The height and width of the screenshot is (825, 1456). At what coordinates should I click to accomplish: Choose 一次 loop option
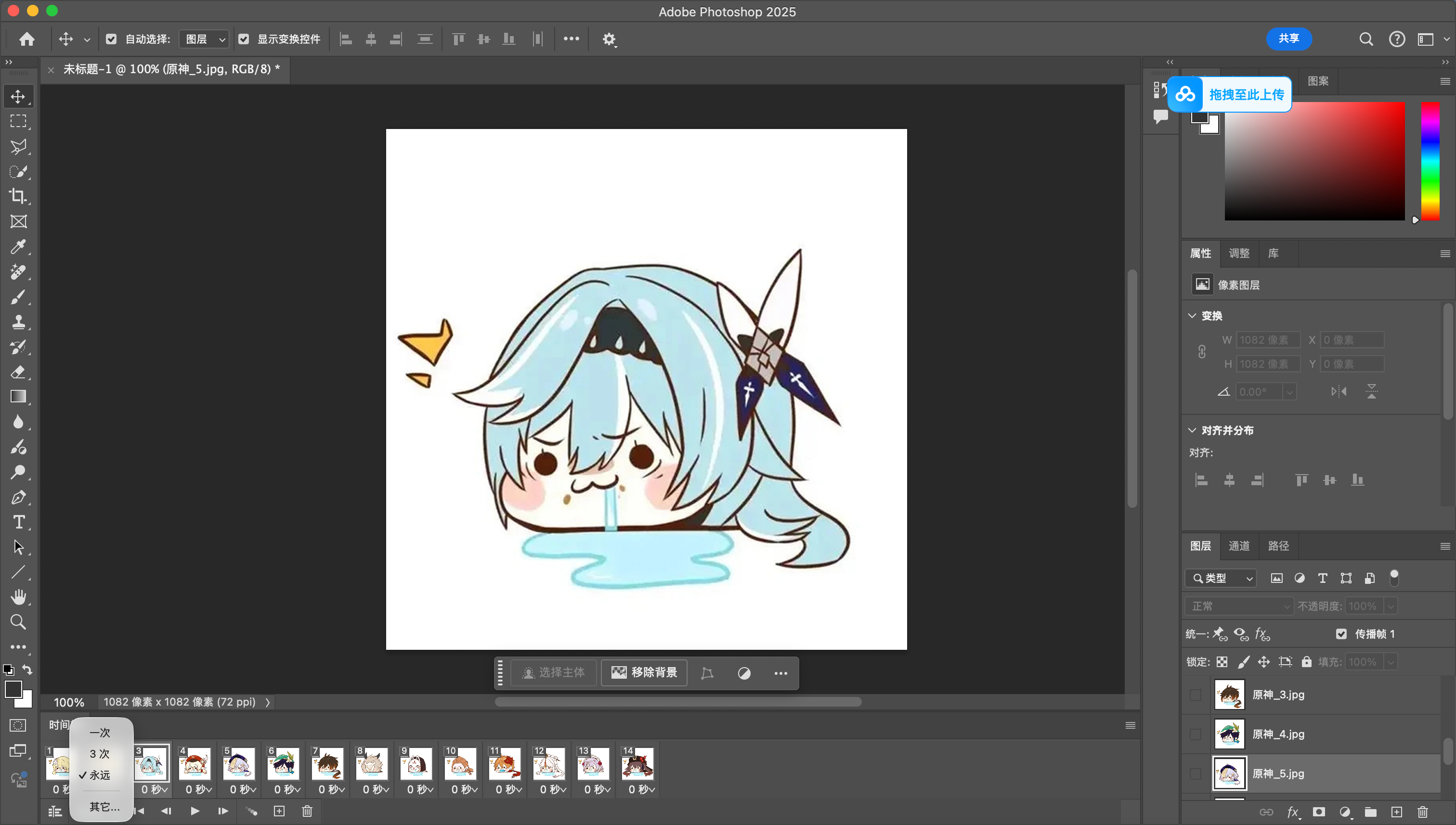(100, 733)
